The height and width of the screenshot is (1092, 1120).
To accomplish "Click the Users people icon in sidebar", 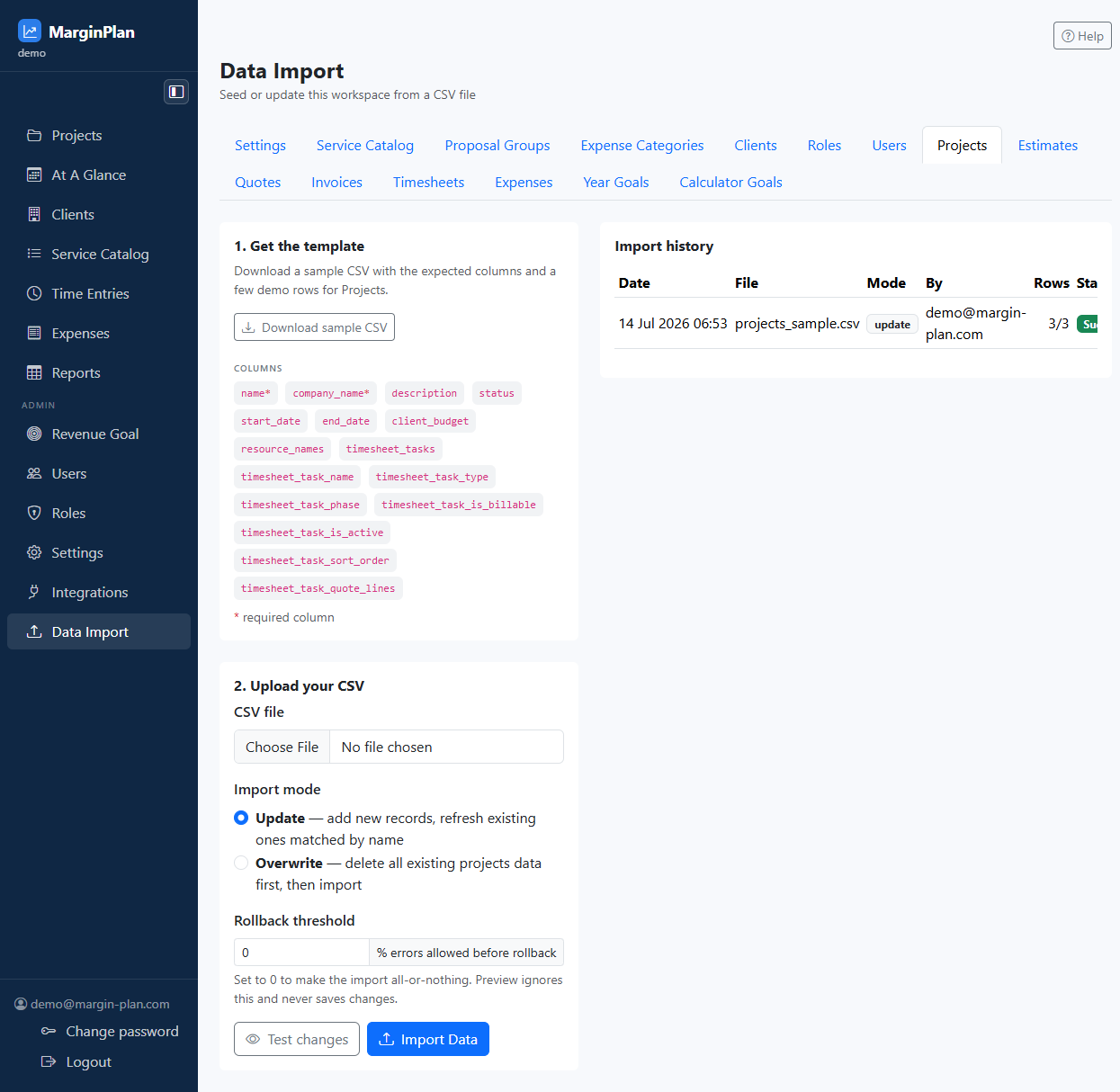I will tap(34, 473).
